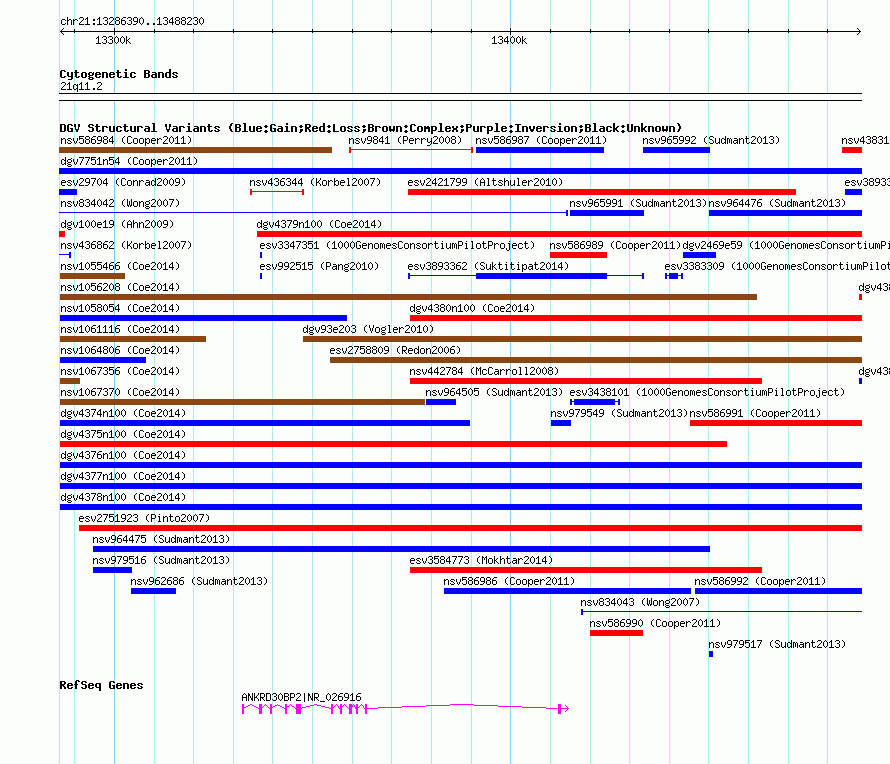Viewport: 890px width, 764px height.
Task: Click nsv1055466 (Coe2014) label
Action: (x=120, y=266)
